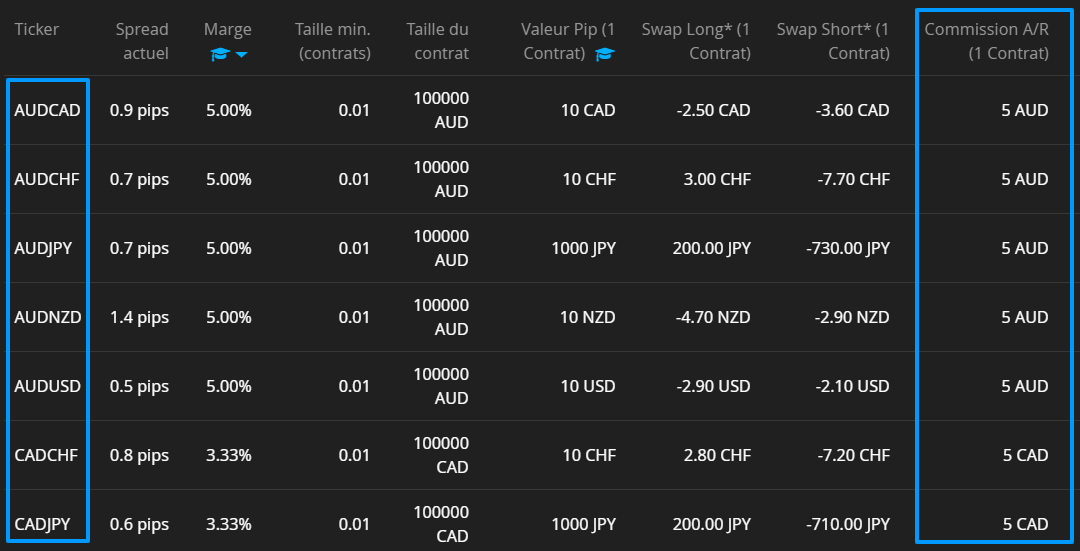Screen dimensions: 1080x551
Task: Select the AUDCHF ticker
Action: tap(47, 179)
